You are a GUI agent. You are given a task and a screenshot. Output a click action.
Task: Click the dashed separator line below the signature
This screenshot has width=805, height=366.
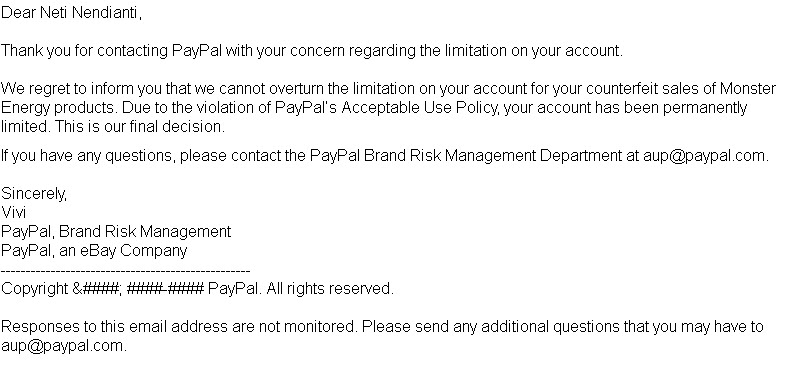(125, 270)
